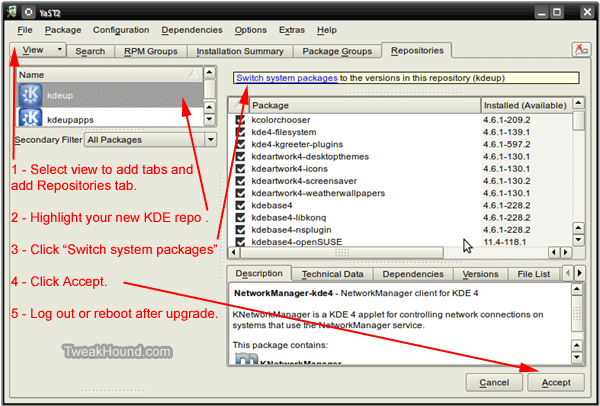Open the Extras menu
600x406 pixels.
292,30
